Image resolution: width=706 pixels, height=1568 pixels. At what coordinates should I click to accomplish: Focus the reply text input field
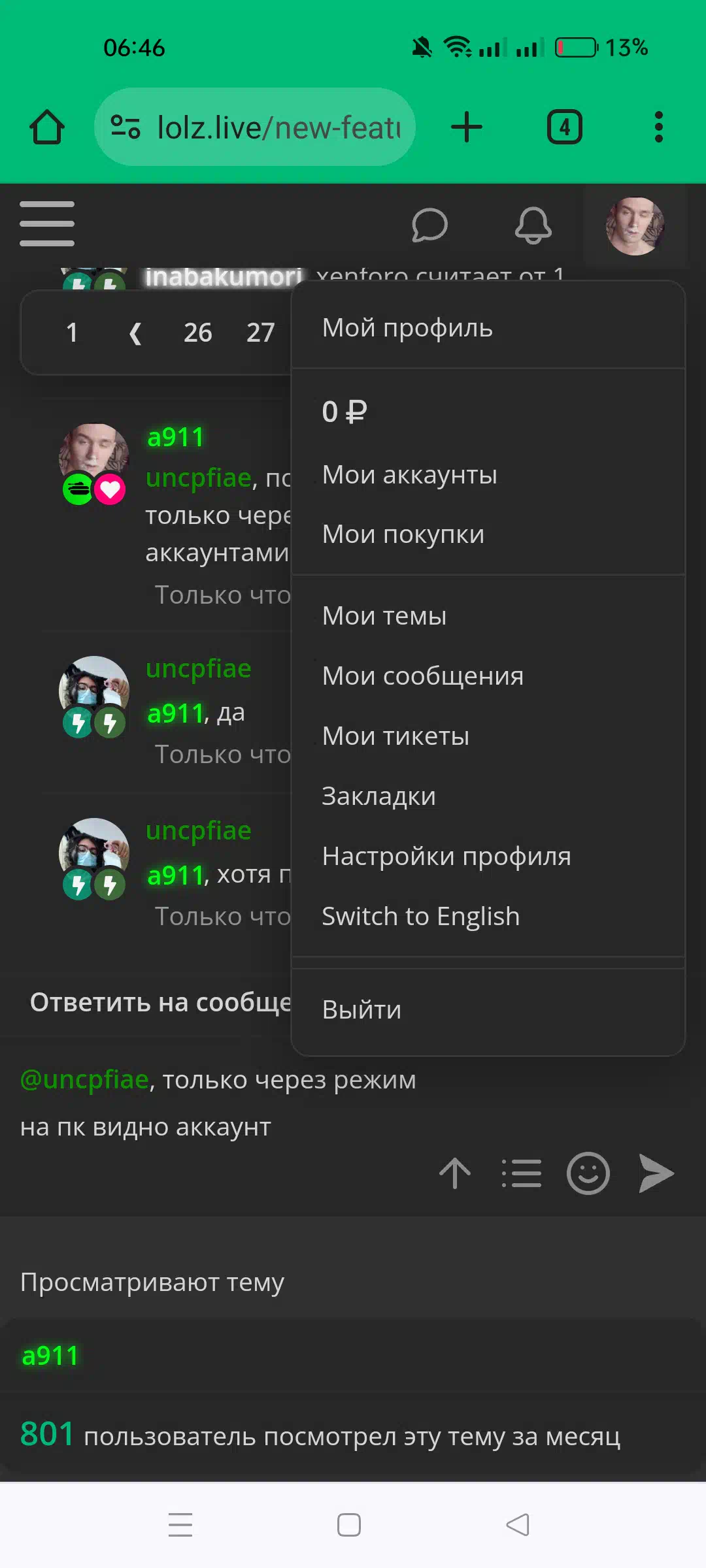click(353, 1103)
